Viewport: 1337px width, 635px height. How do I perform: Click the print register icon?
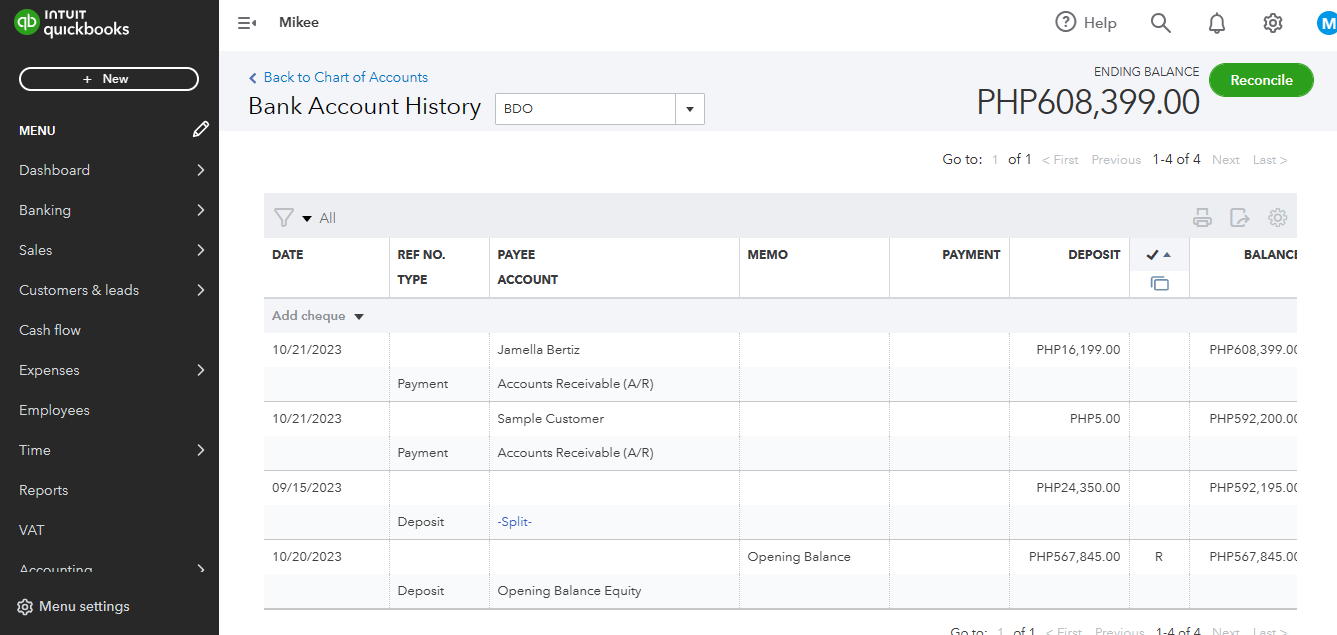point(1202,218)
